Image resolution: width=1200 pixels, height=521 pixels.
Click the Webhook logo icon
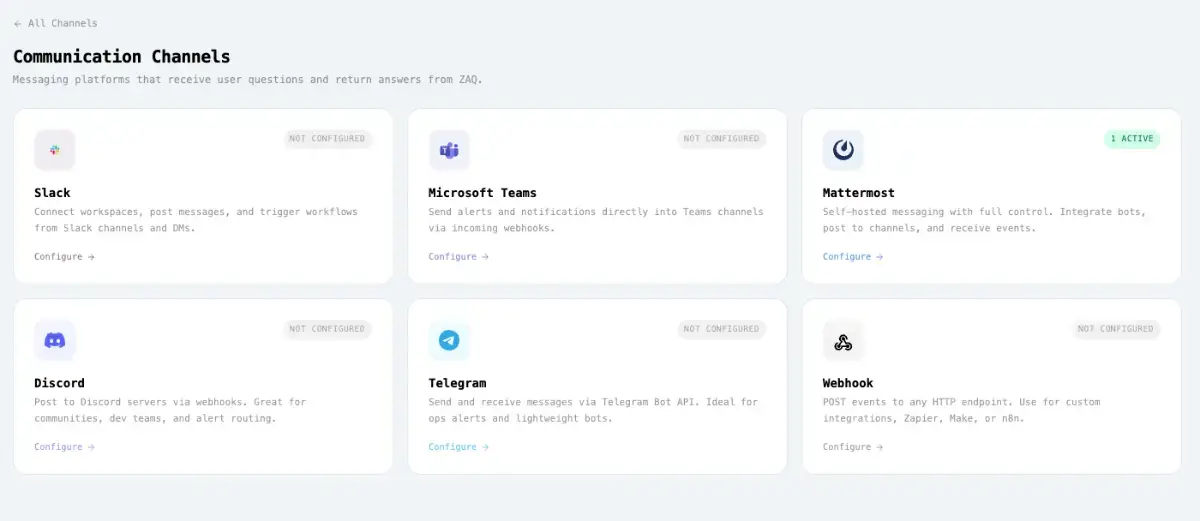click(x=843, y=342)
